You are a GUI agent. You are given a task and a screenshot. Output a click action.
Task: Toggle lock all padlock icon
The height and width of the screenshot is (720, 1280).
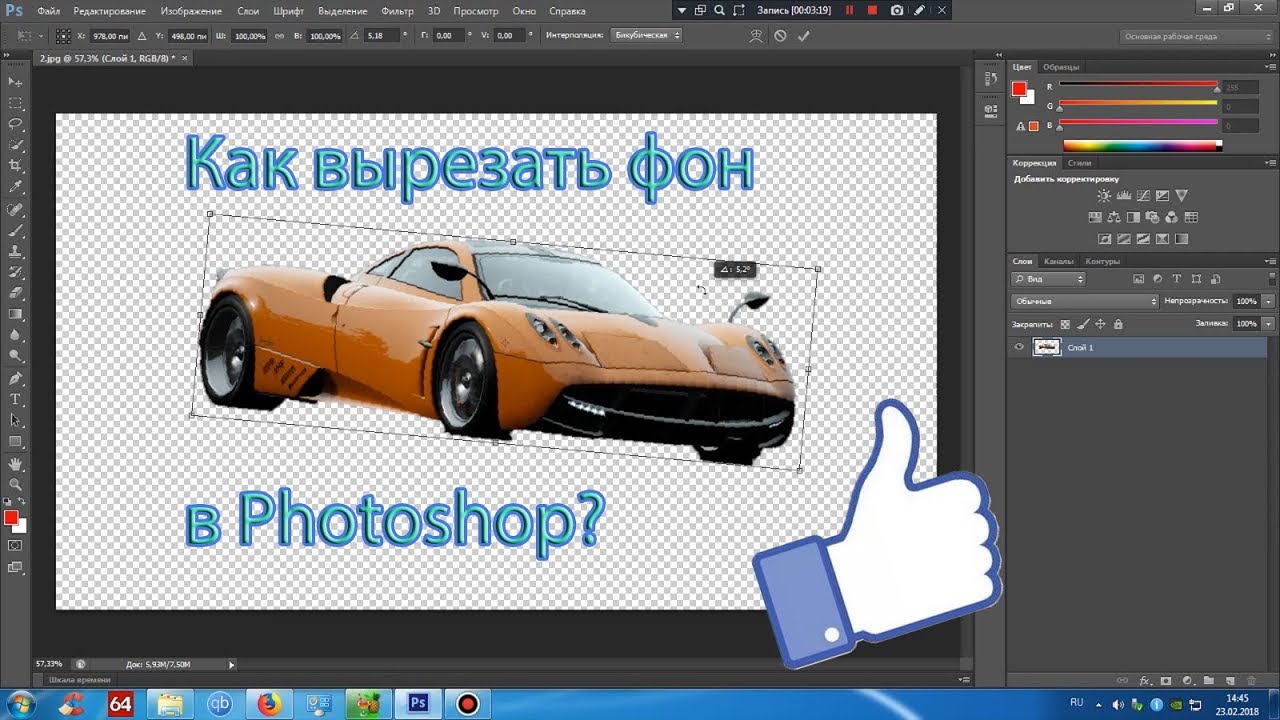click(x=1118, y=324)
